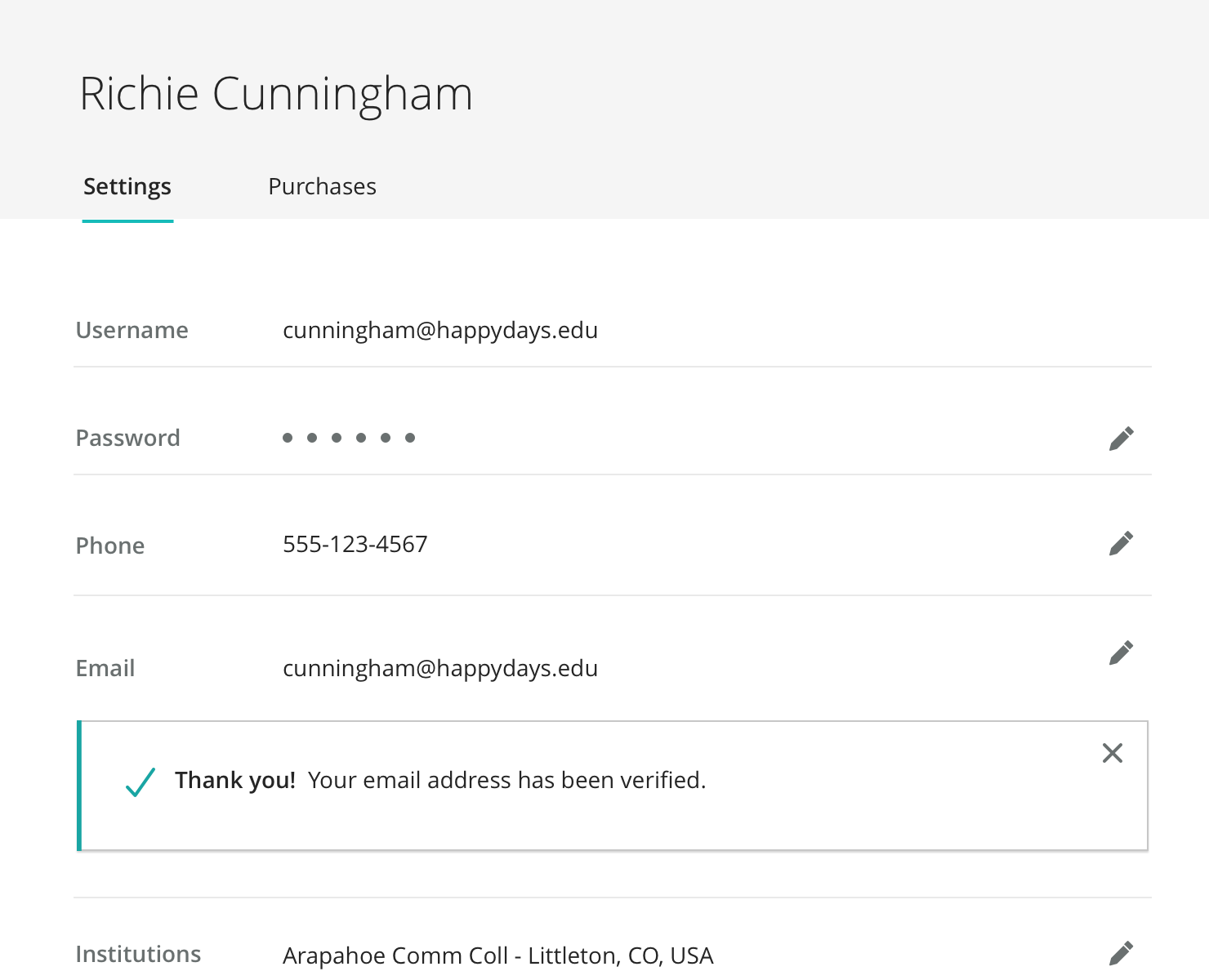Click the Institutions row edit pencil

(1121, 953)
